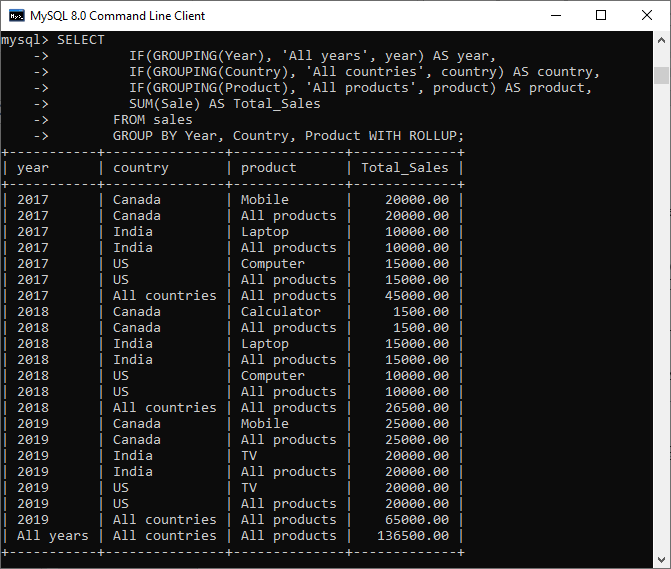The width and height of the screenshot is (671, 569).
Task: Click the 'Calculator' product cell
Action: (x=280, y=312)
